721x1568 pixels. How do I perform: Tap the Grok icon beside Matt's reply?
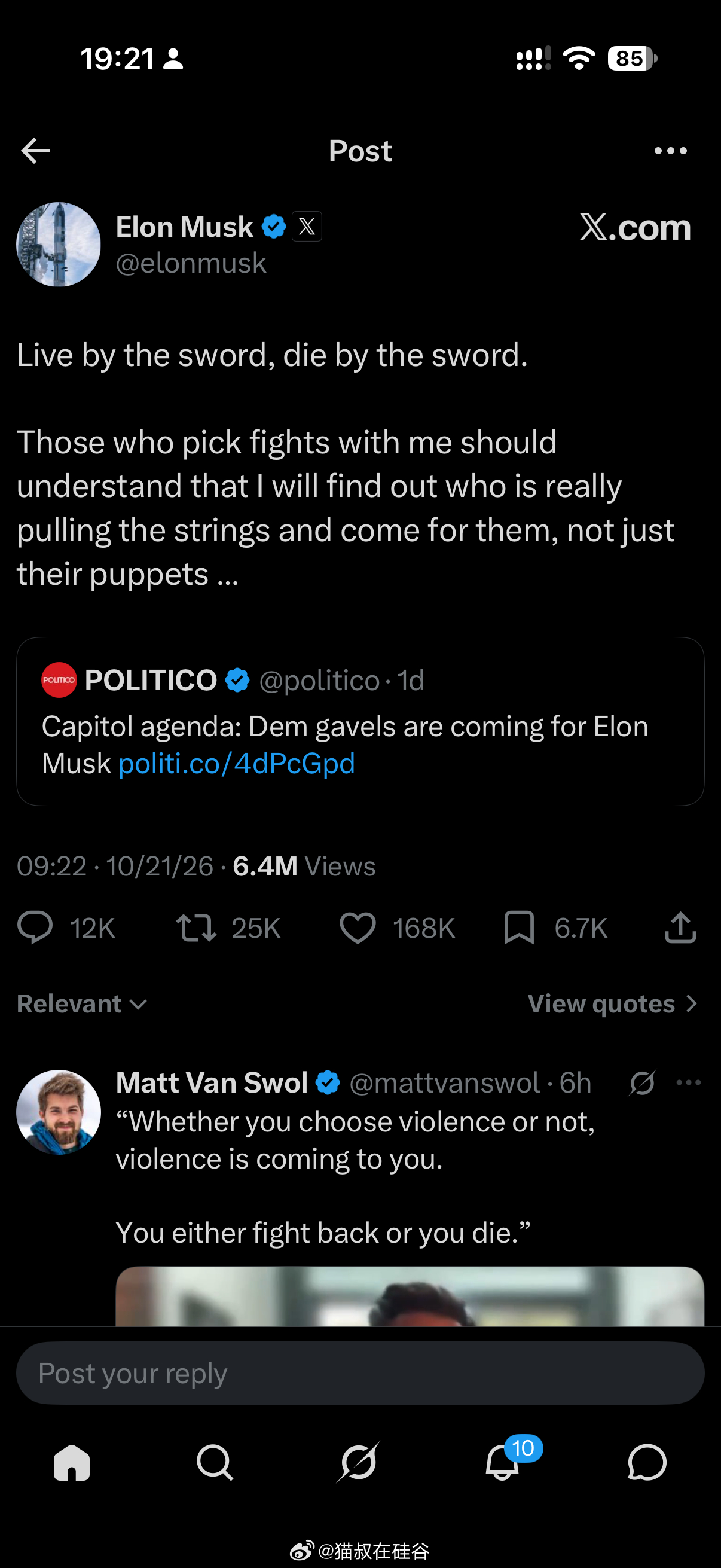click(642, 1082)
